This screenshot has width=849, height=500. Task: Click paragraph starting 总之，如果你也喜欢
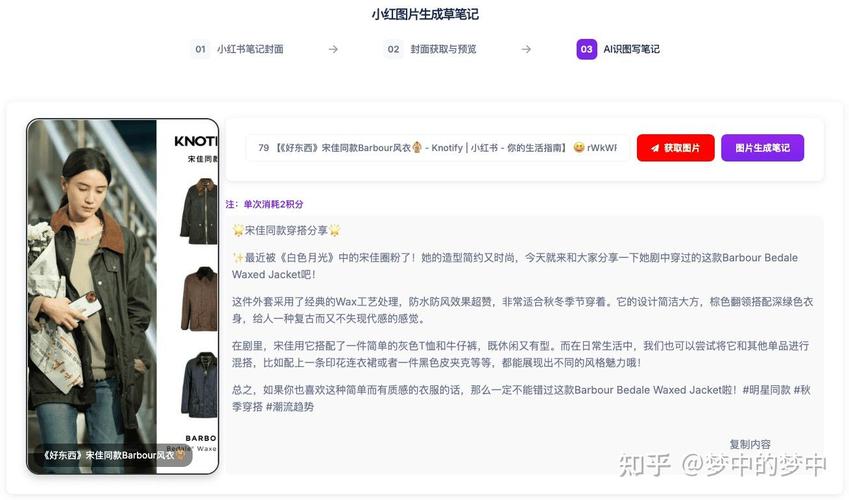click(x=521, y=398)
